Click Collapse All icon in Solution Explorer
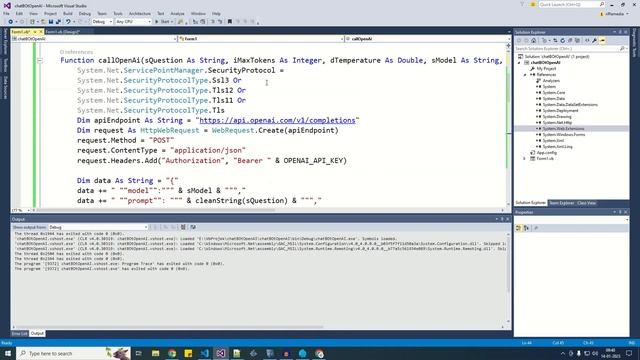The width and height of the screenshot is (640, 360). (570, 40)
